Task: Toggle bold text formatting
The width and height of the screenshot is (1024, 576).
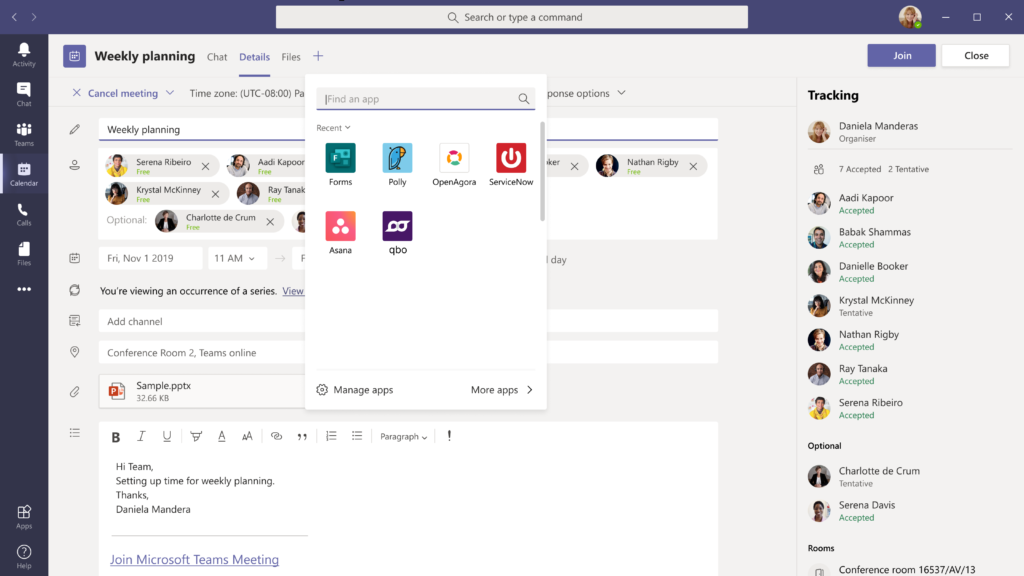Action: 115,437
